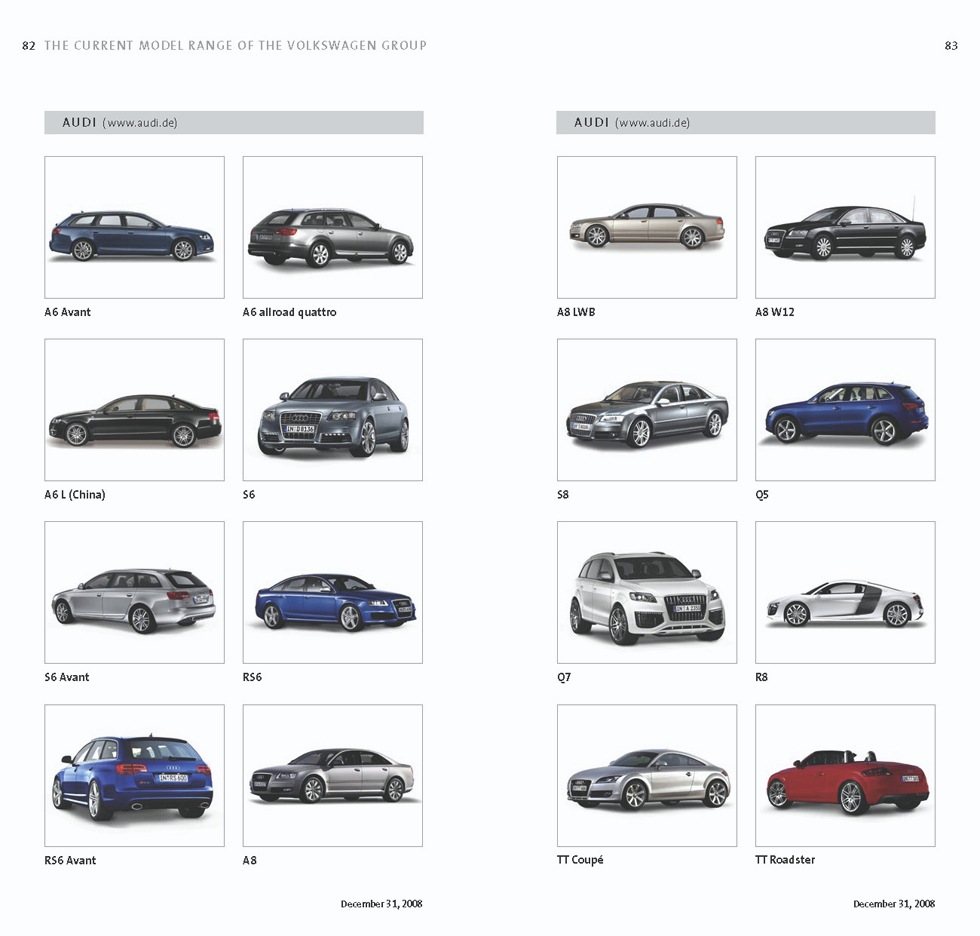
Task: Click the black A6 L (China) image
Action: (x=134, y=411)
